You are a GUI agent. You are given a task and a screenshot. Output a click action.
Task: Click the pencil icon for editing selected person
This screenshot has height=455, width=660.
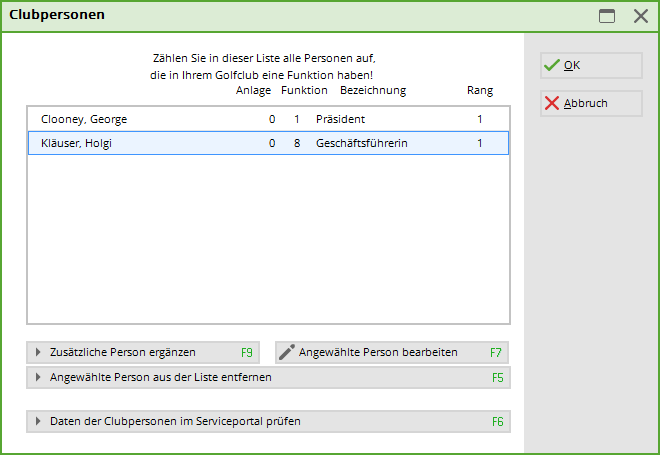coord(287,352)
